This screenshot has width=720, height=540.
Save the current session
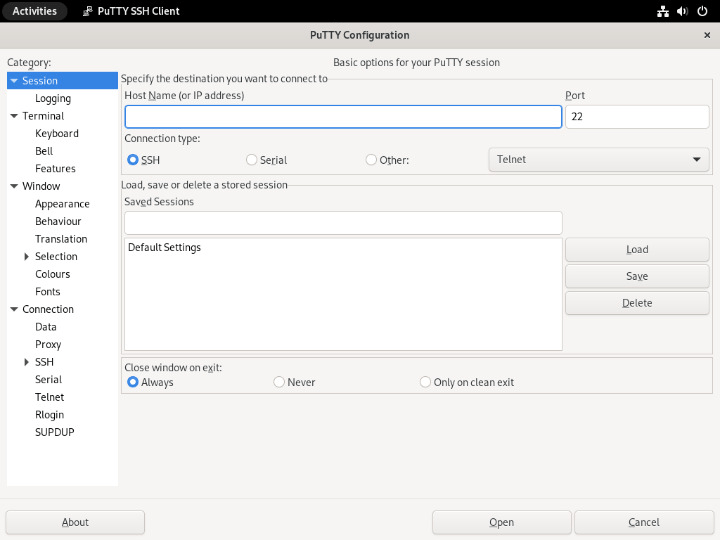(637, 276)
